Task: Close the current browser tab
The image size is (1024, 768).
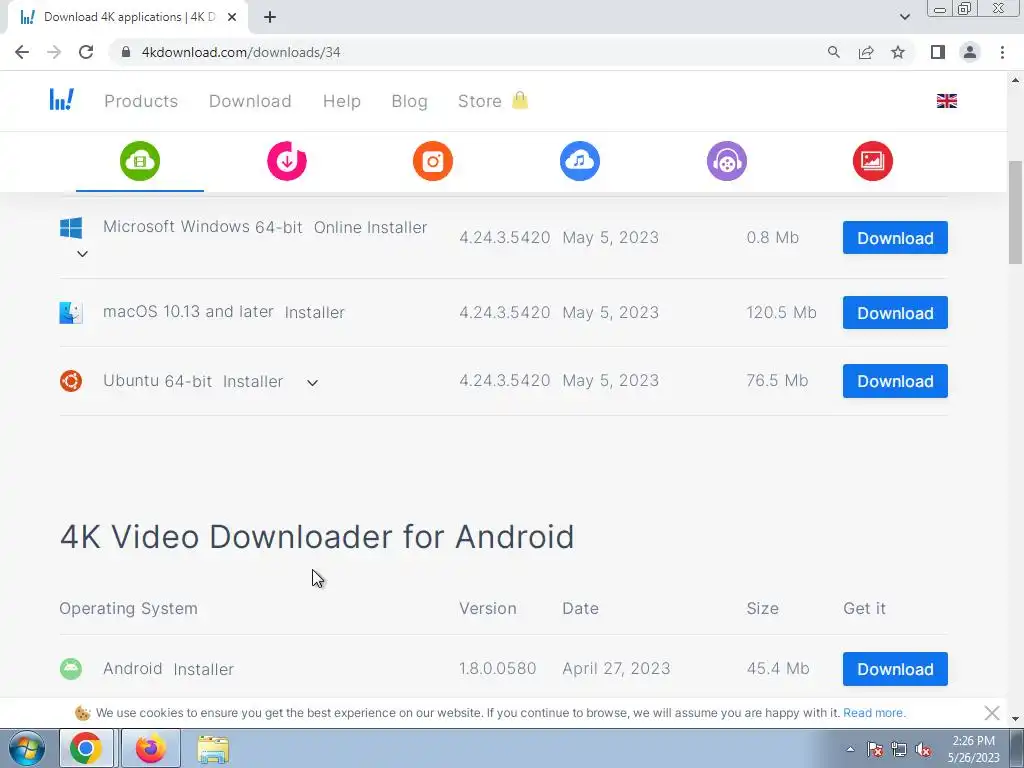Action: tap(232, 17)
